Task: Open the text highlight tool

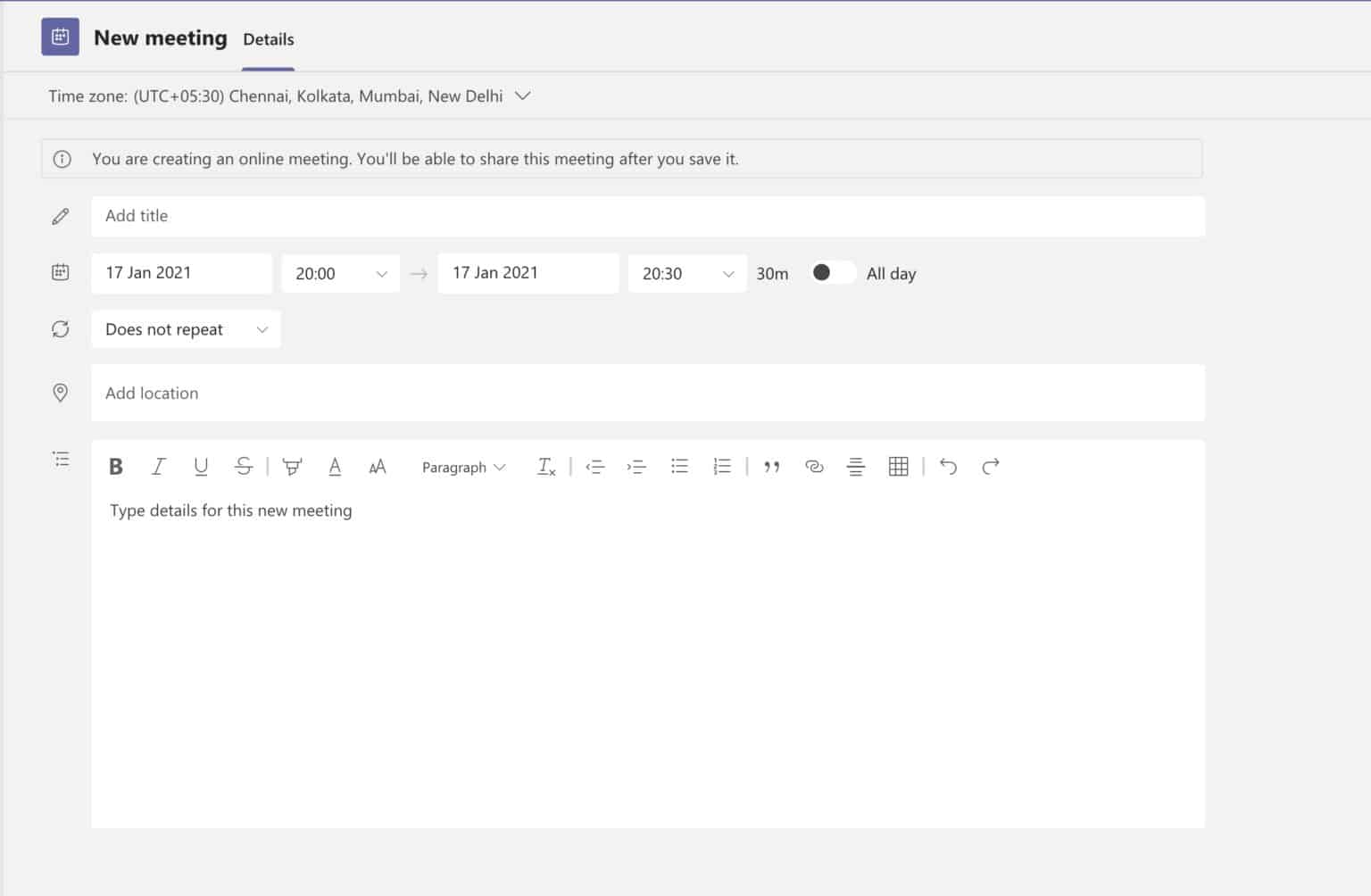Action: 292,466
